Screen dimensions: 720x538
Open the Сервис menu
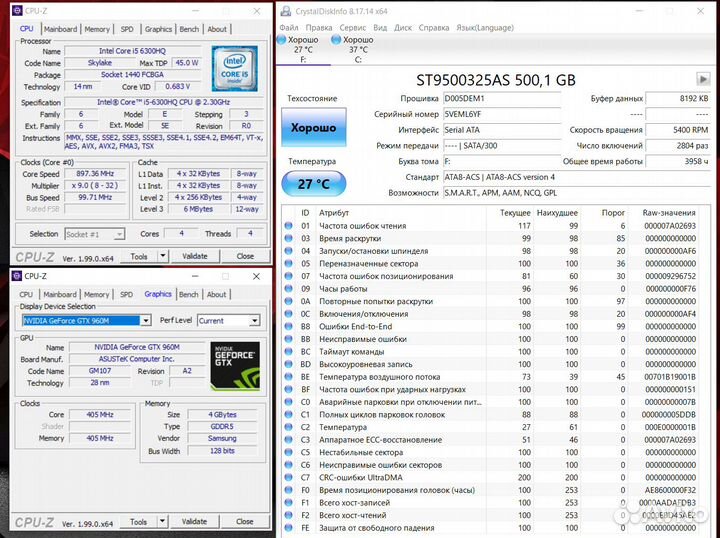click(x=353, y=27)
